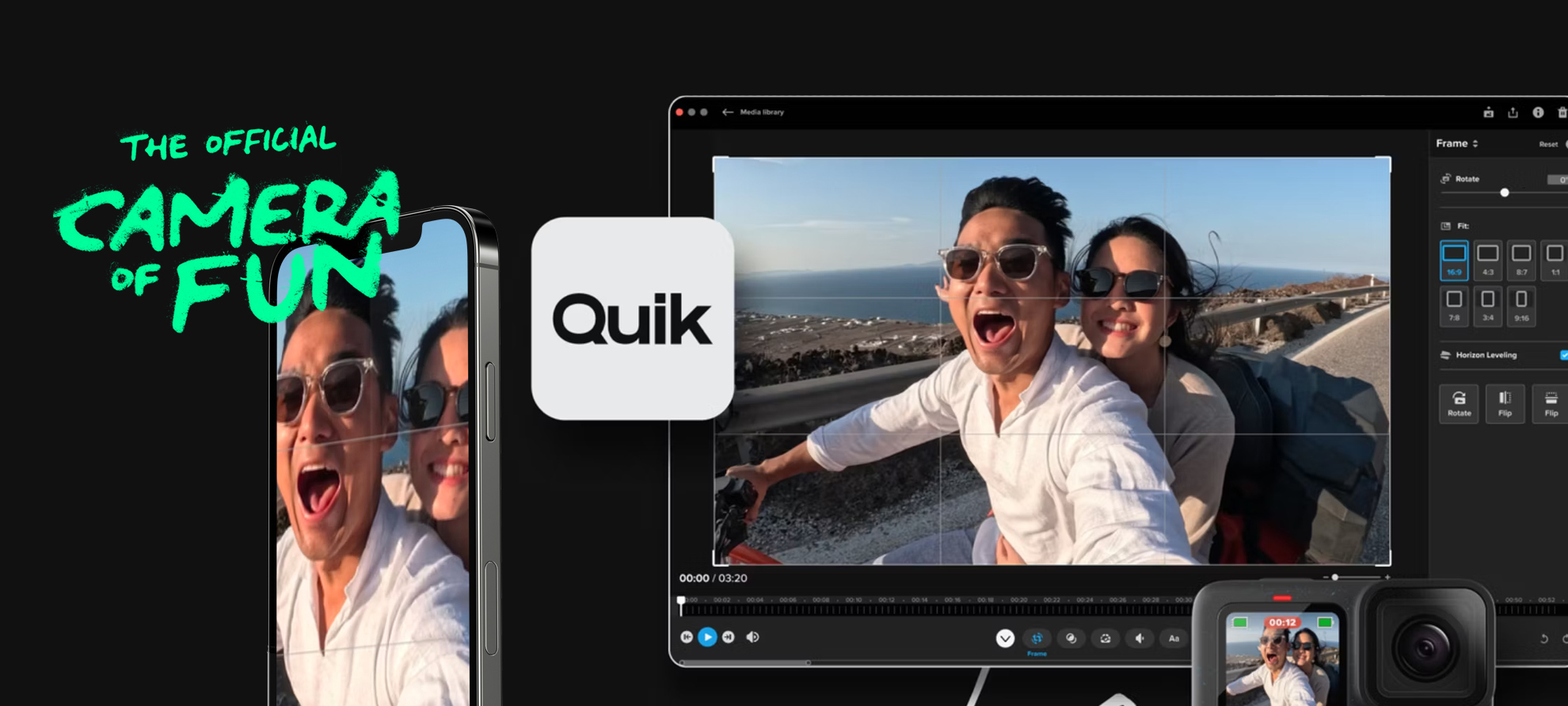Open the info icon in title bar
Screen dimensions: 1568x706
(1538, 113)
